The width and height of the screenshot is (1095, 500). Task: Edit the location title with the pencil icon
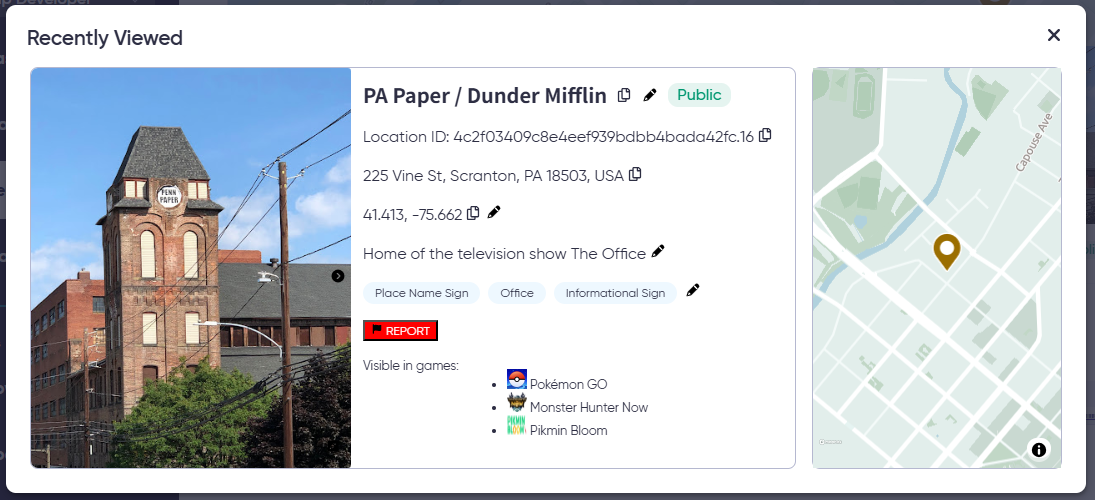point(650,95)
